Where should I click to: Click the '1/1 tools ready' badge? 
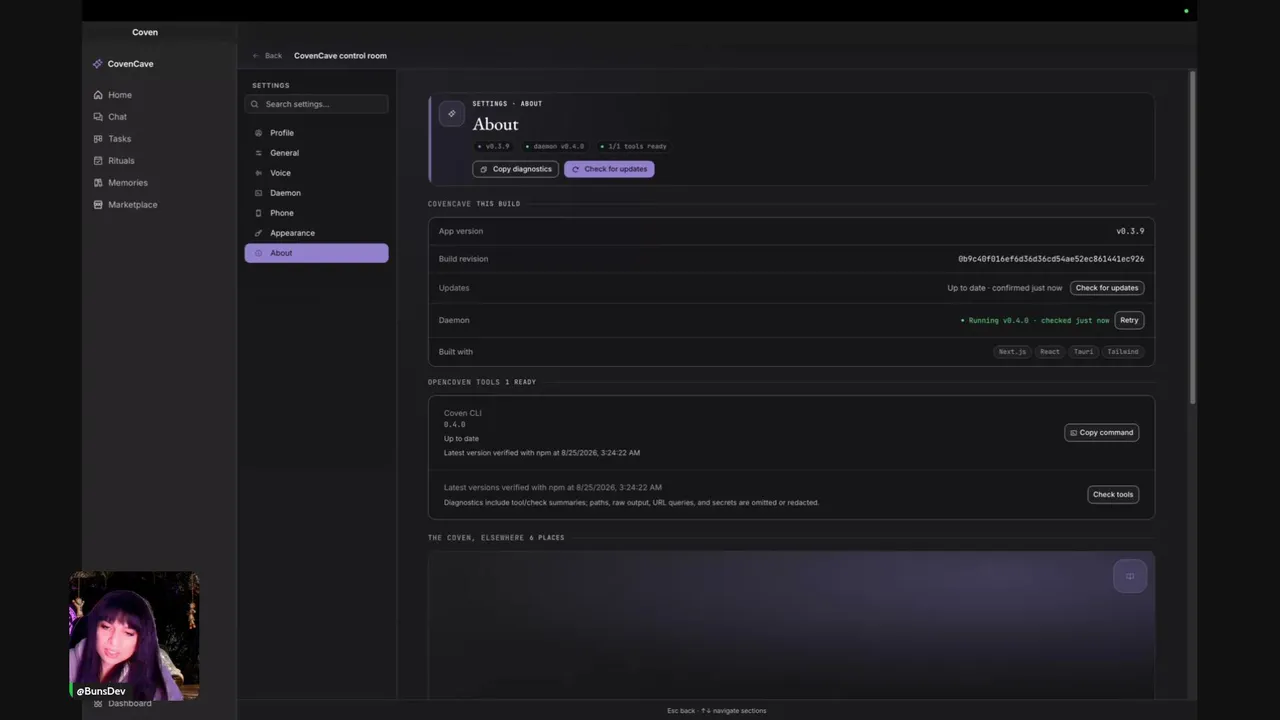tap(634, 147)
